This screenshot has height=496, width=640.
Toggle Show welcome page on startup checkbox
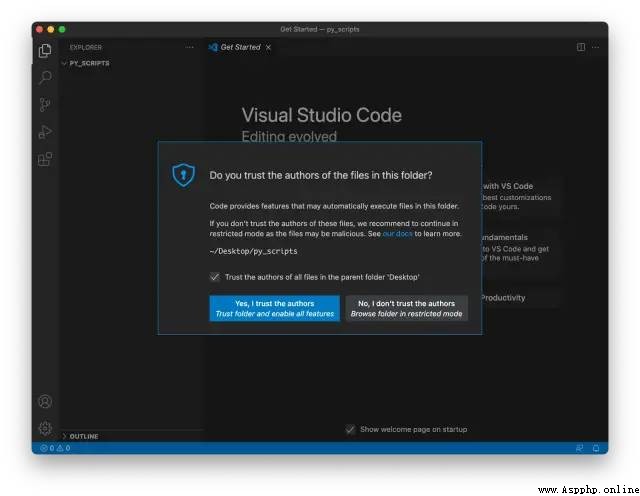click(x=350, y=429)
